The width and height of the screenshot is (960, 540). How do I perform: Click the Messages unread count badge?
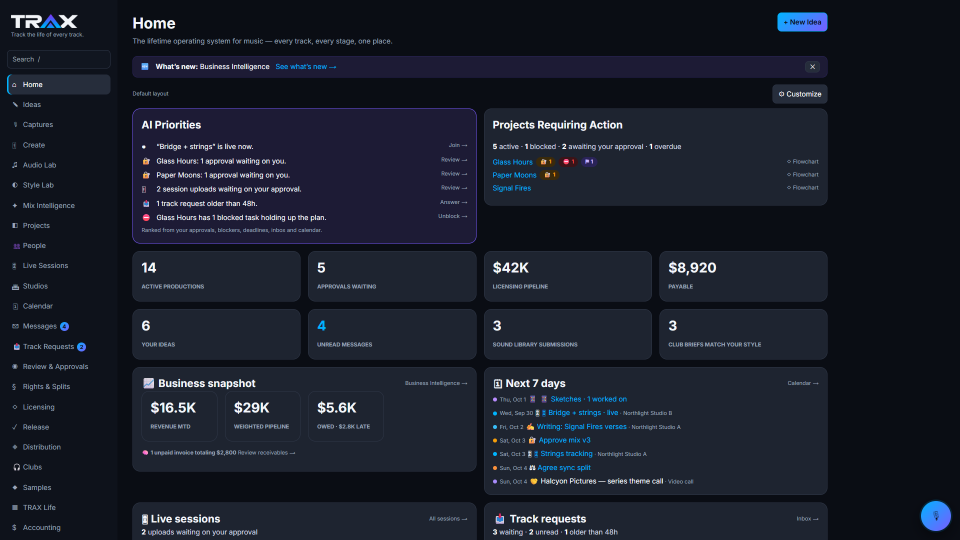click(x=64, y=326)
